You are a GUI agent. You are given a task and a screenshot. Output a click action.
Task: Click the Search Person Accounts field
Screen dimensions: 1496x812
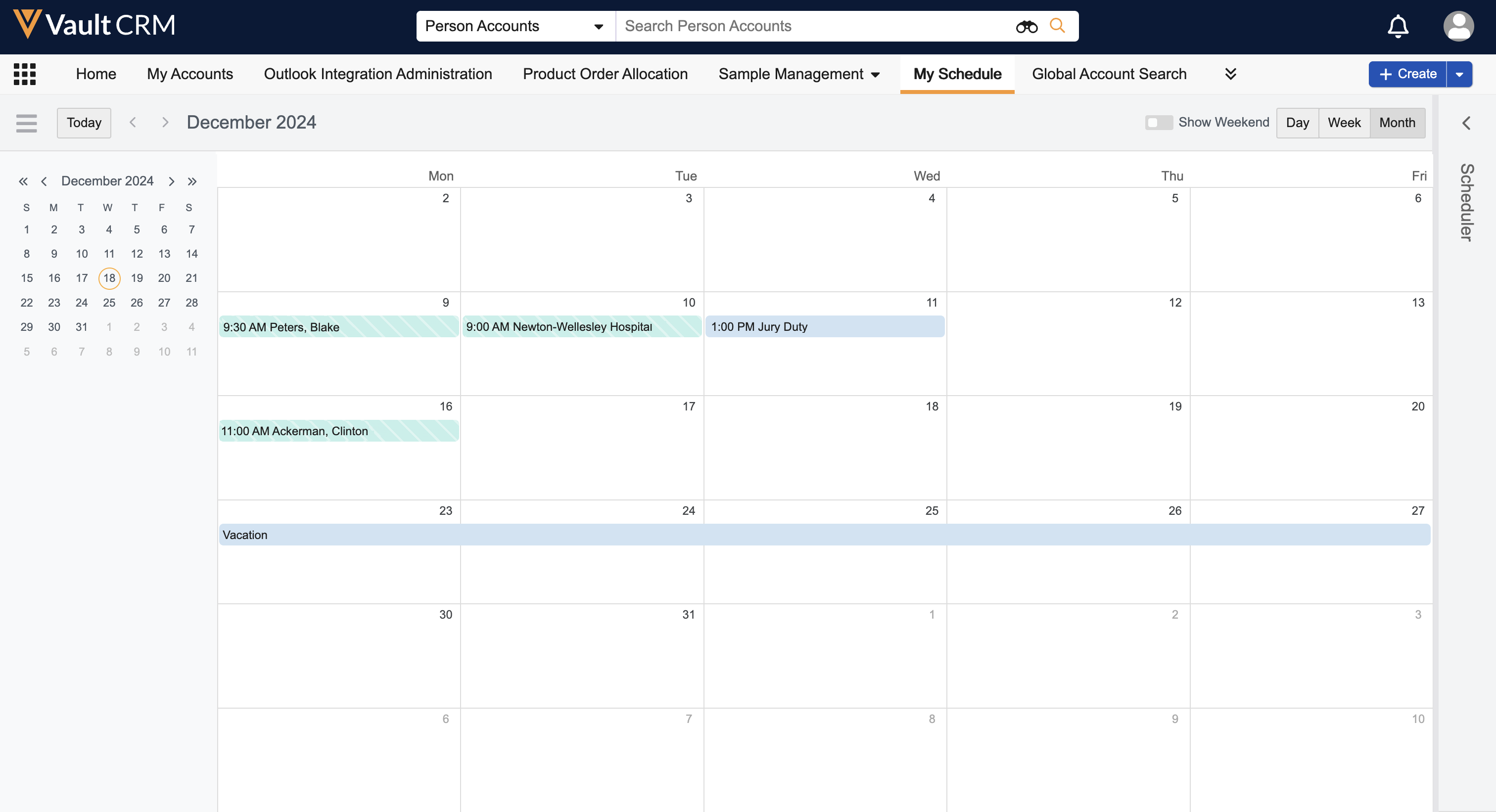[x=813, y=26]
